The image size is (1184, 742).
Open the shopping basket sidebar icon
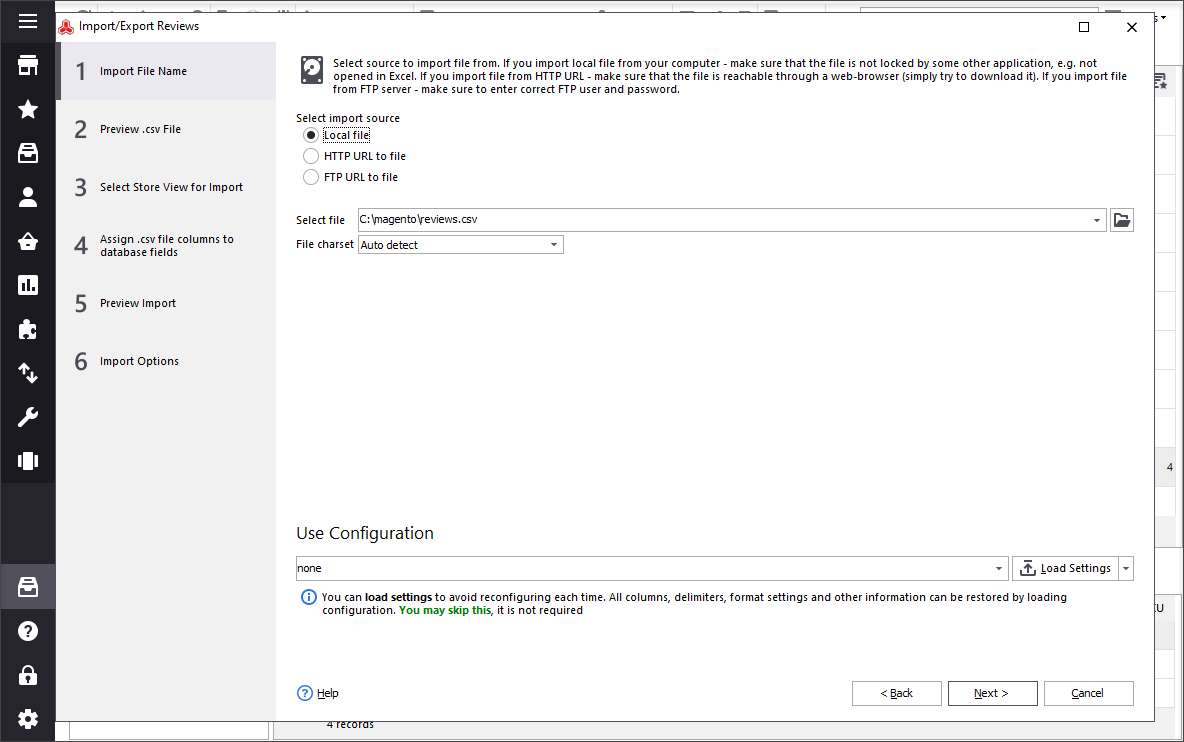tap(28, 242)
